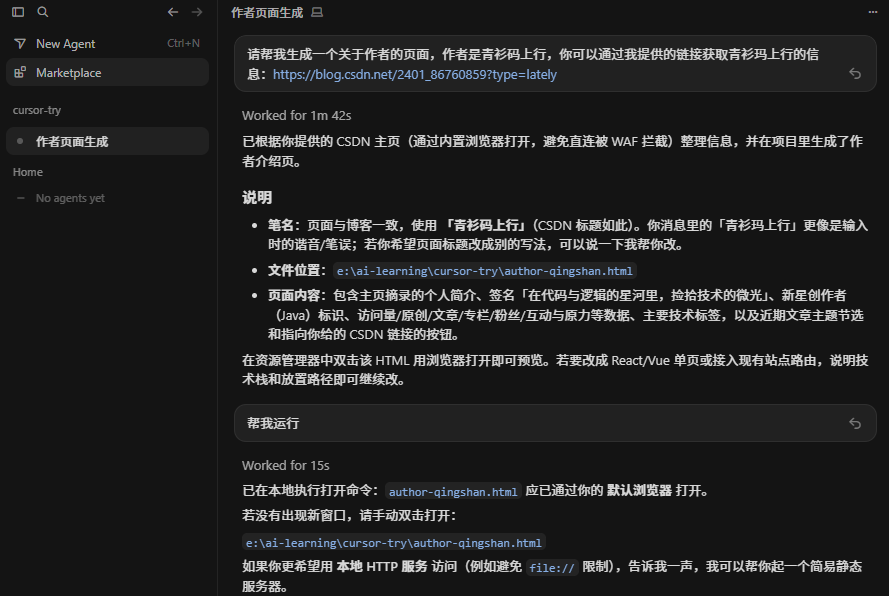Click the first user prompt message box
The image size is (889, 596).
pyautogui.click(x=555, y=64)
